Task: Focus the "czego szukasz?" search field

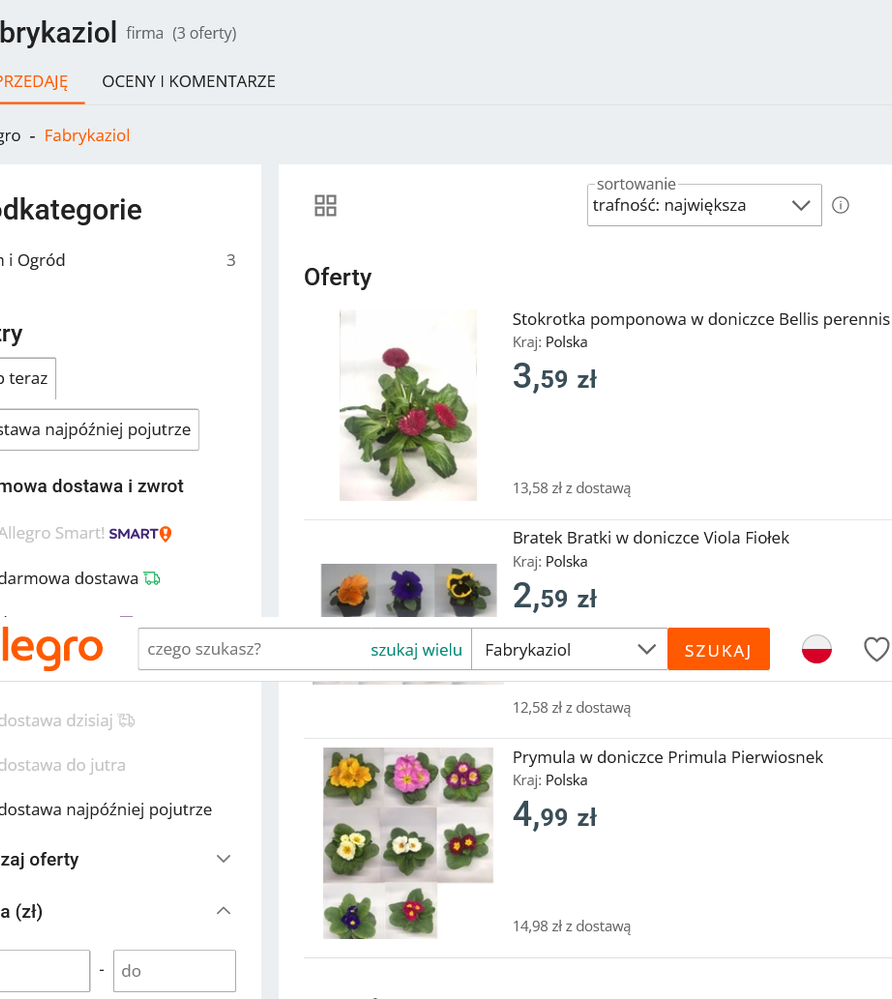Action: coord(250,650)
